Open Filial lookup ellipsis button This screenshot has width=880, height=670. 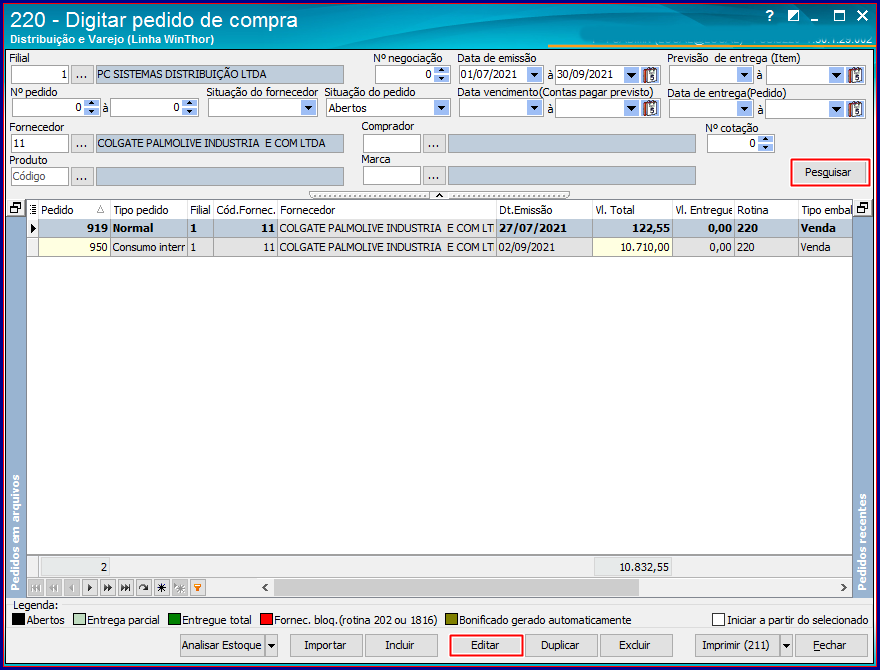click(82, 75)
